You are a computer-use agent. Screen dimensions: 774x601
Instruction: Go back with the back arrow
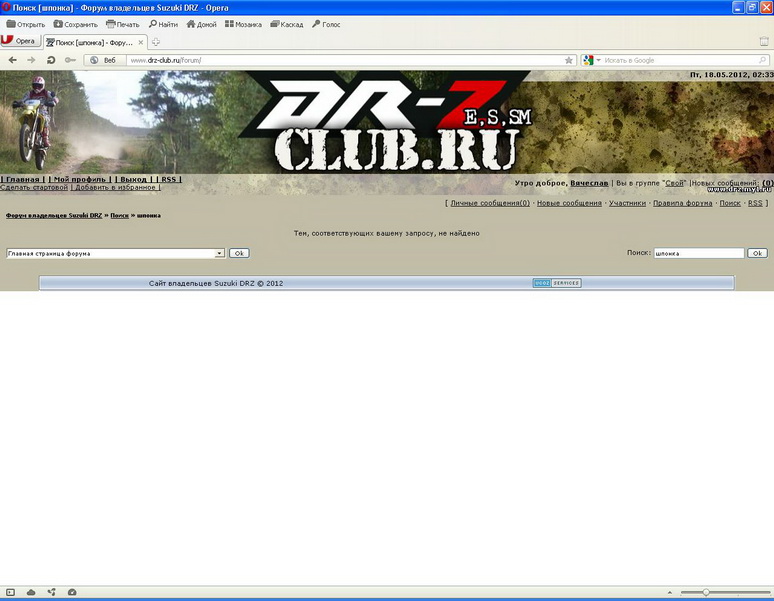[13, 60]
